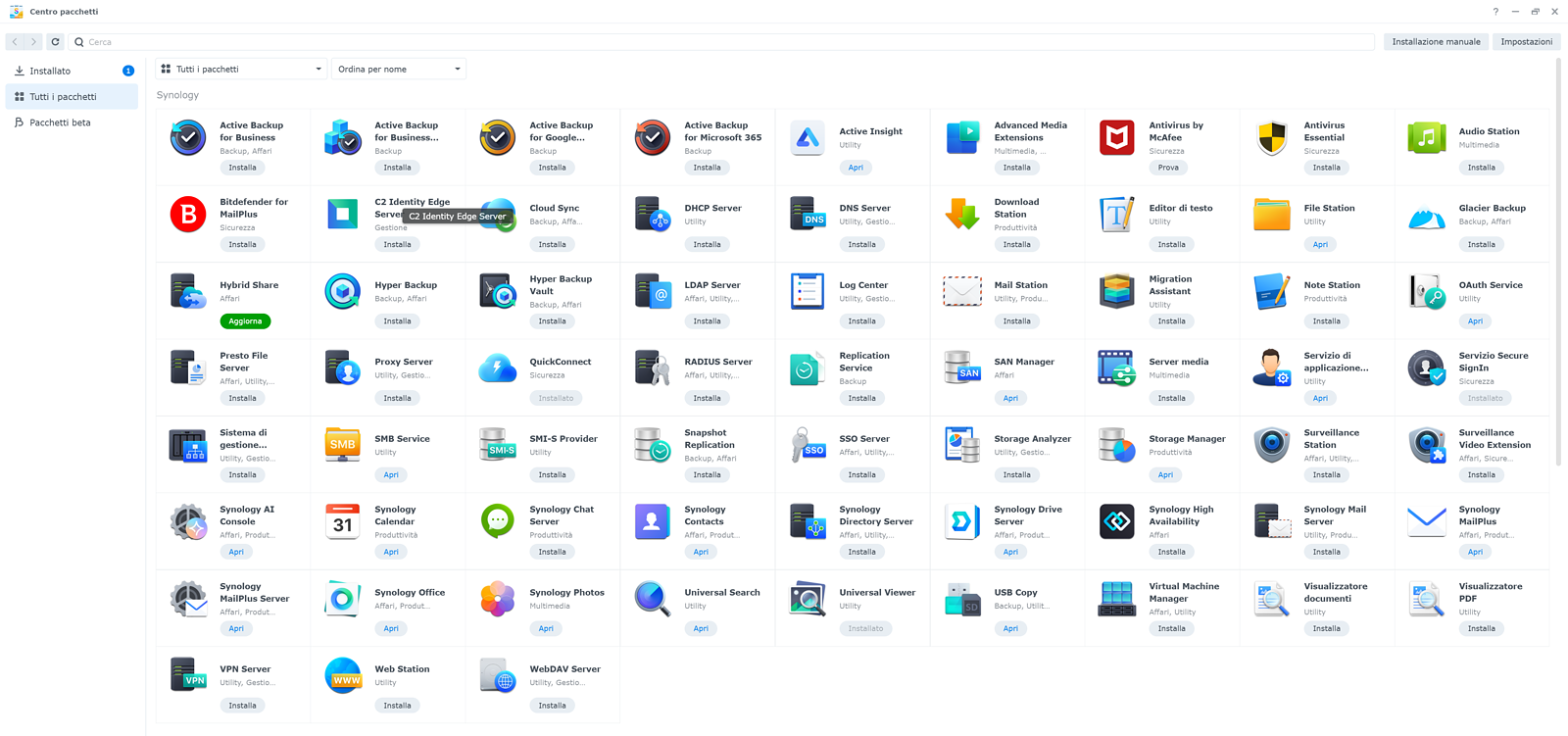The width and height of the screenshot is (1568, 736).
Task: Click the Hyper Backup icon
Action: point(343,292)
